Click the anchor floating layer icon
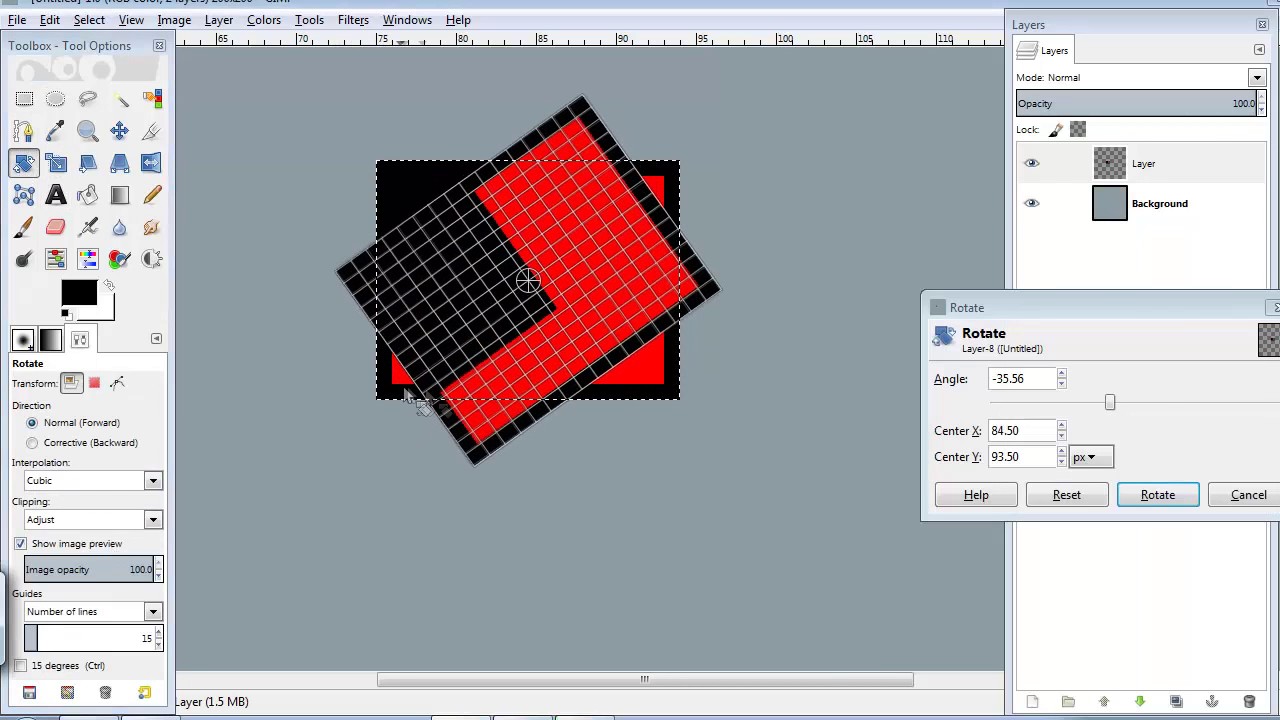The image size is (1280, 720). [1212, 702]
